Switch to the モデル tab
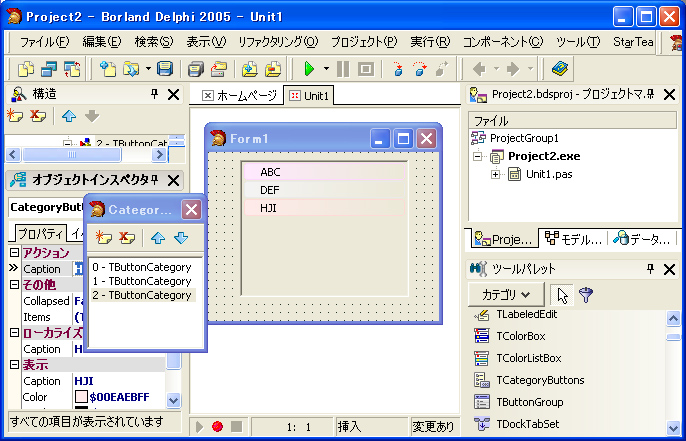686x441 pixels. [573, 239]
